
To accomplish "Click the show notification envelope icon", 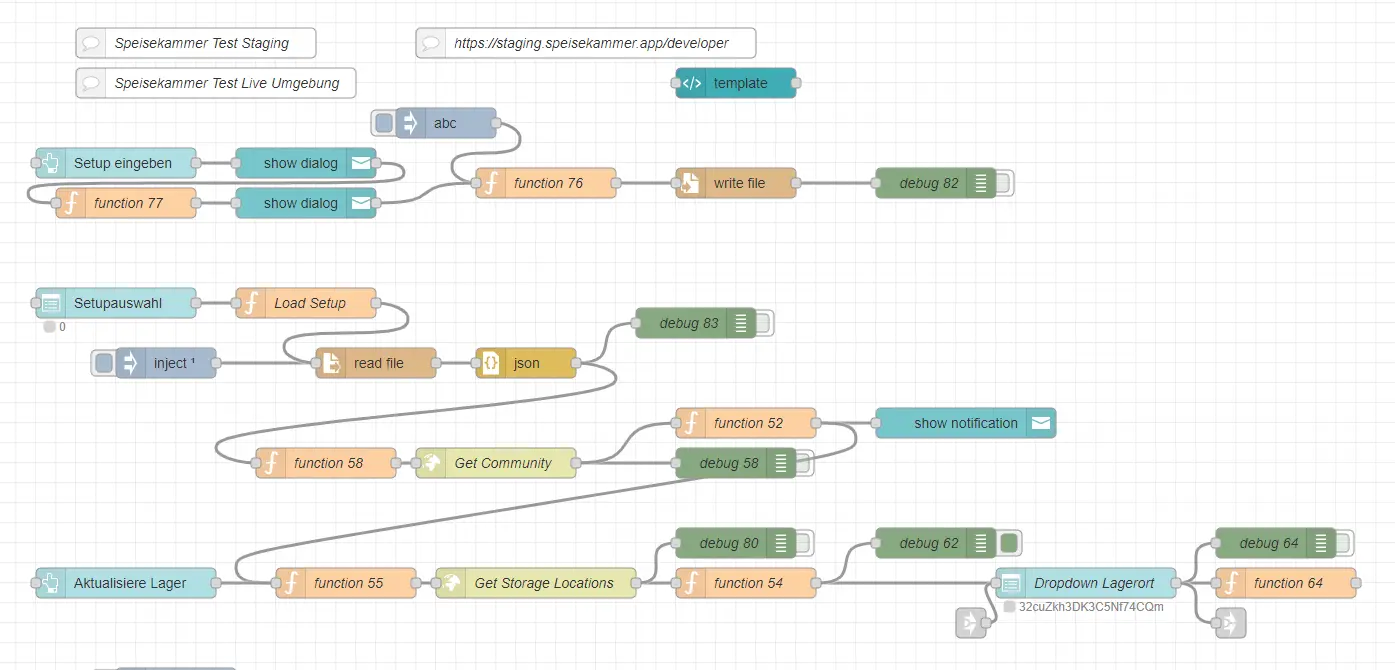I will pos(1040,423).
